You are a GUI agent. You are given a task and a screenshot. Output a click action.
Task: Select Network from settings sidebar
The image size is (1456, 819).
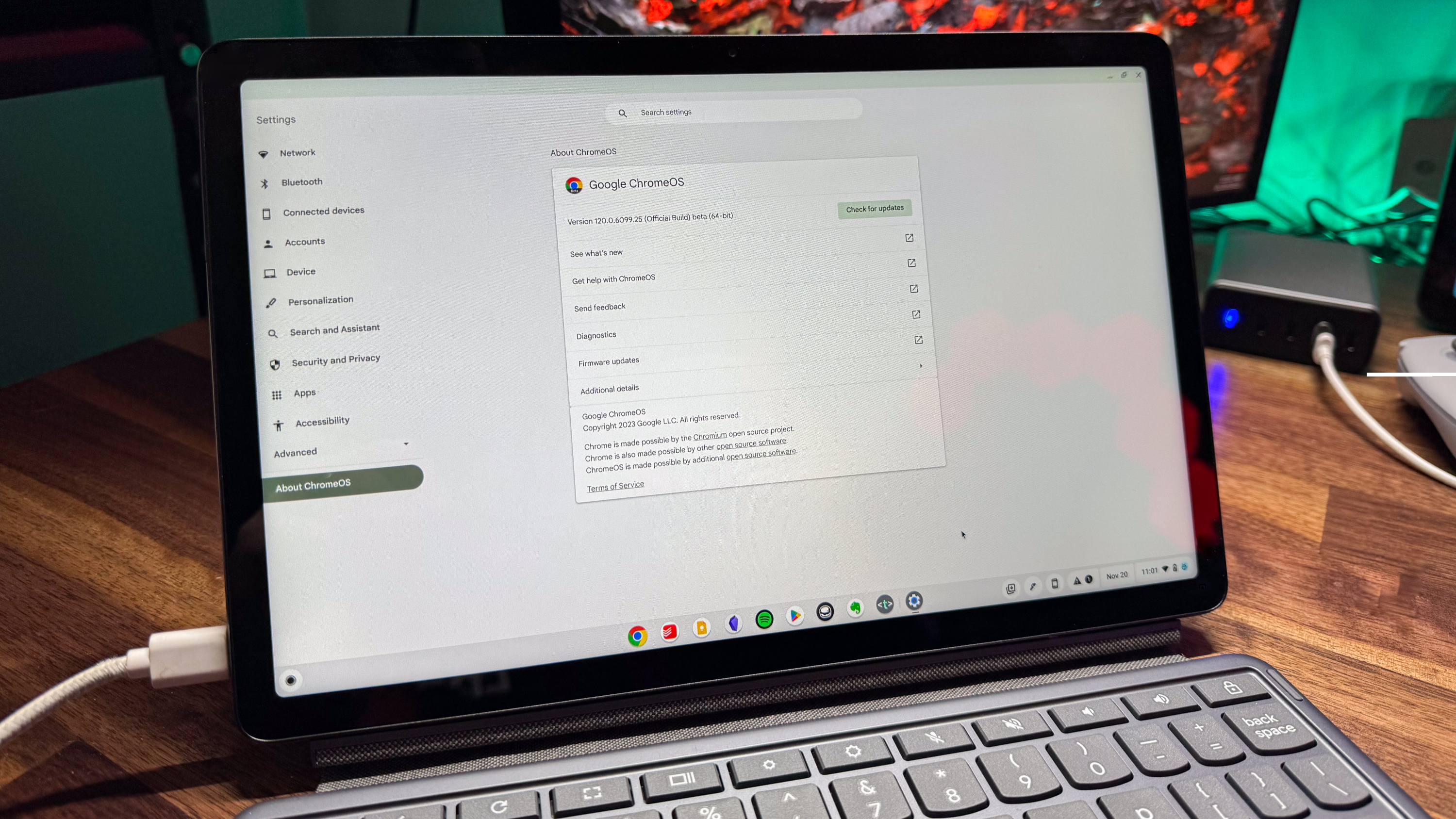(x=297, y=152)
